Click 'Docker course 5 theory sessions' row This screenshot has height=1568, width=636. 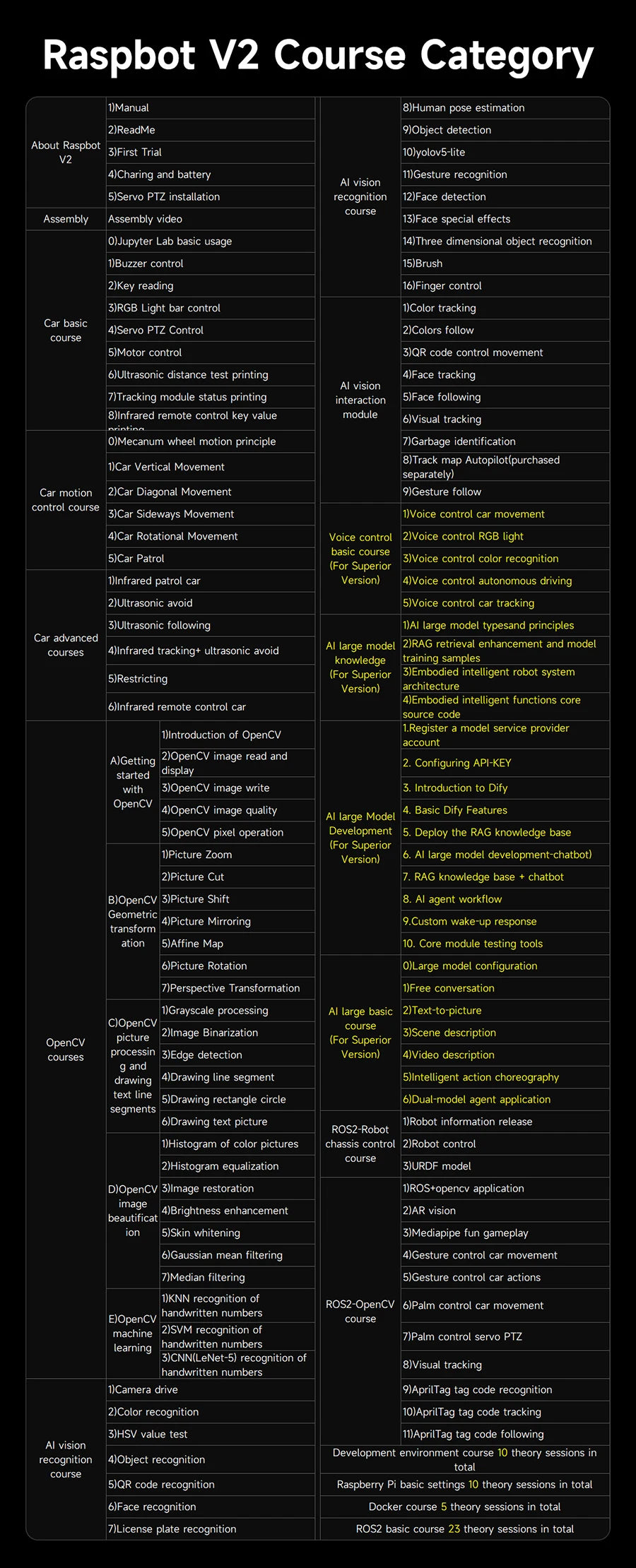(x=464, y=1507)
